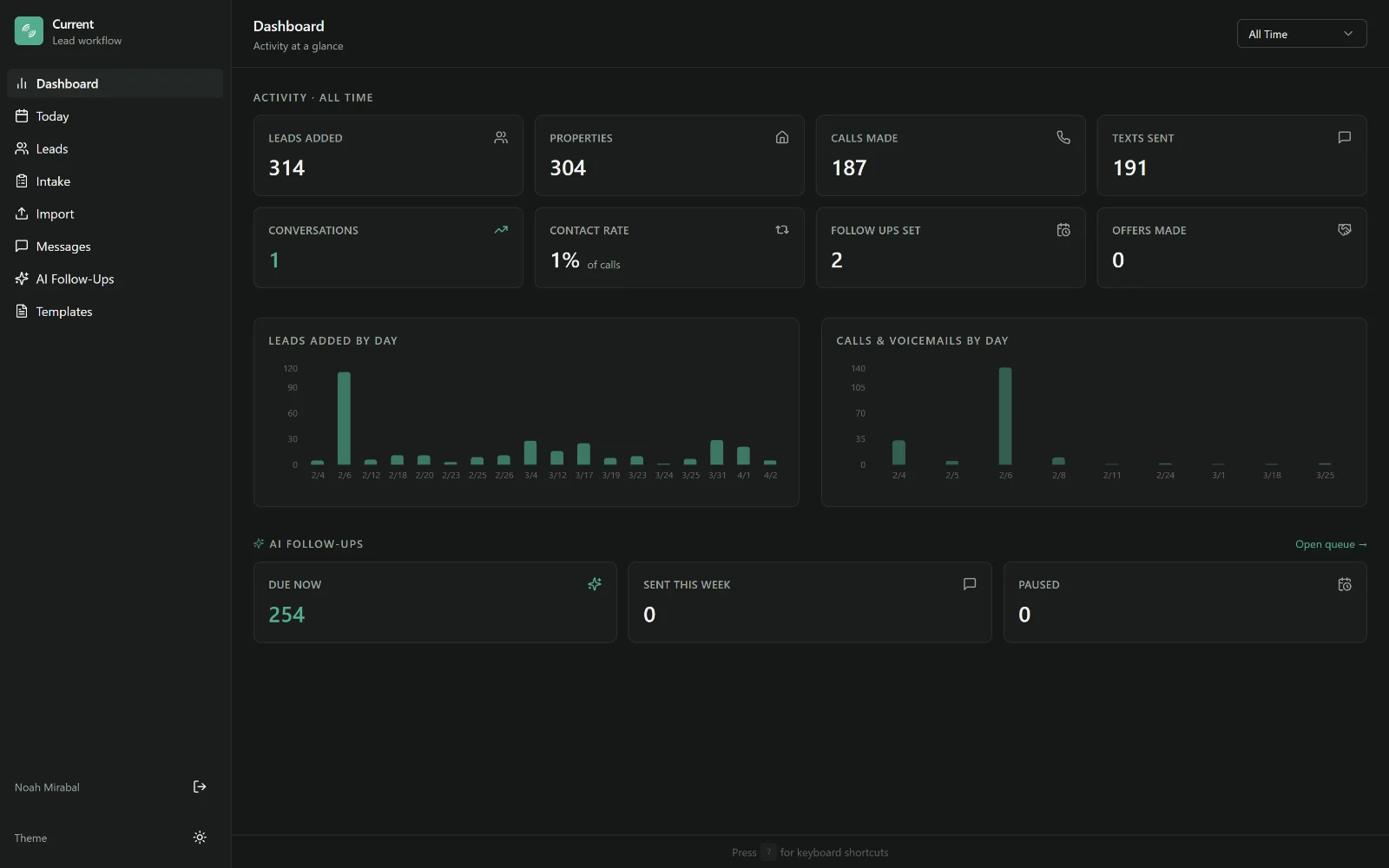Click the Due Now value 254
The width and height of the screenshot is (1389, 868).
[286, 615]
